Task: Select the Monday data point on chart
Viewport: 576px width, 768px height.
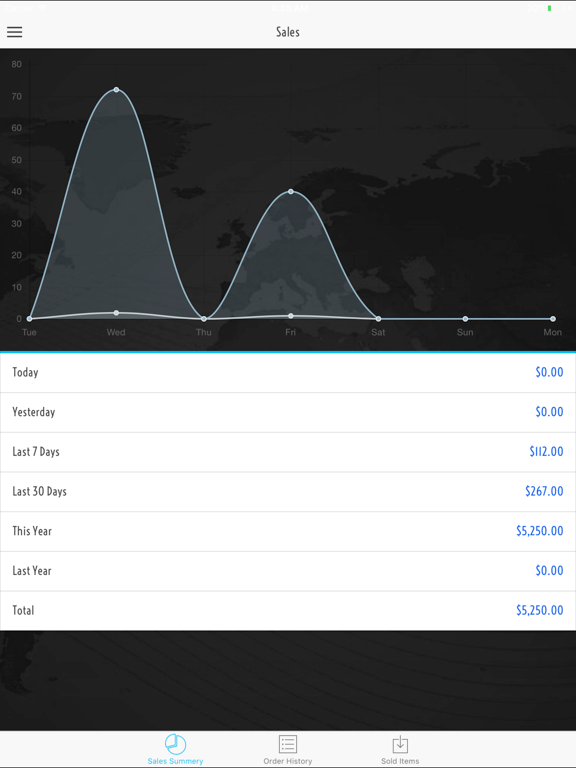Action: pyautogui.click(x=553, y=319)
